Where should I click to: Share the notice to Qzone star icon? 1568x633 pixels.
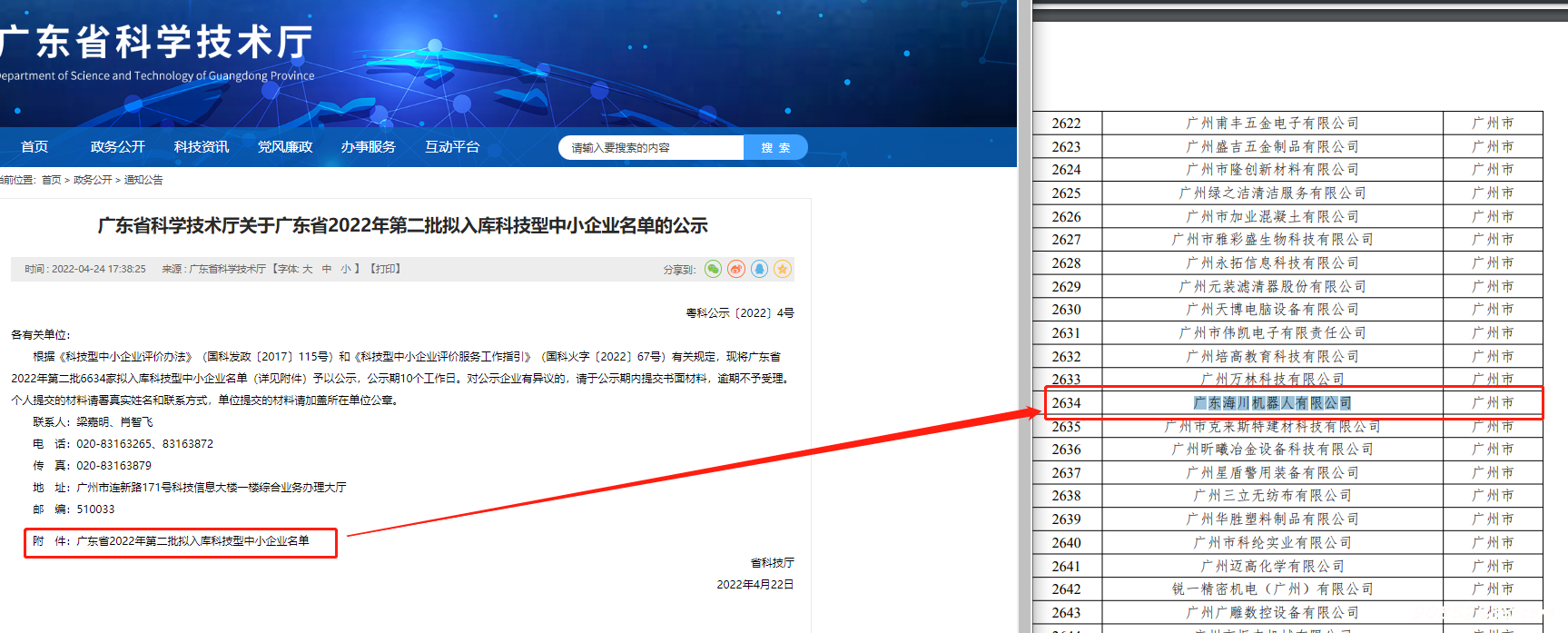point(783,269)
